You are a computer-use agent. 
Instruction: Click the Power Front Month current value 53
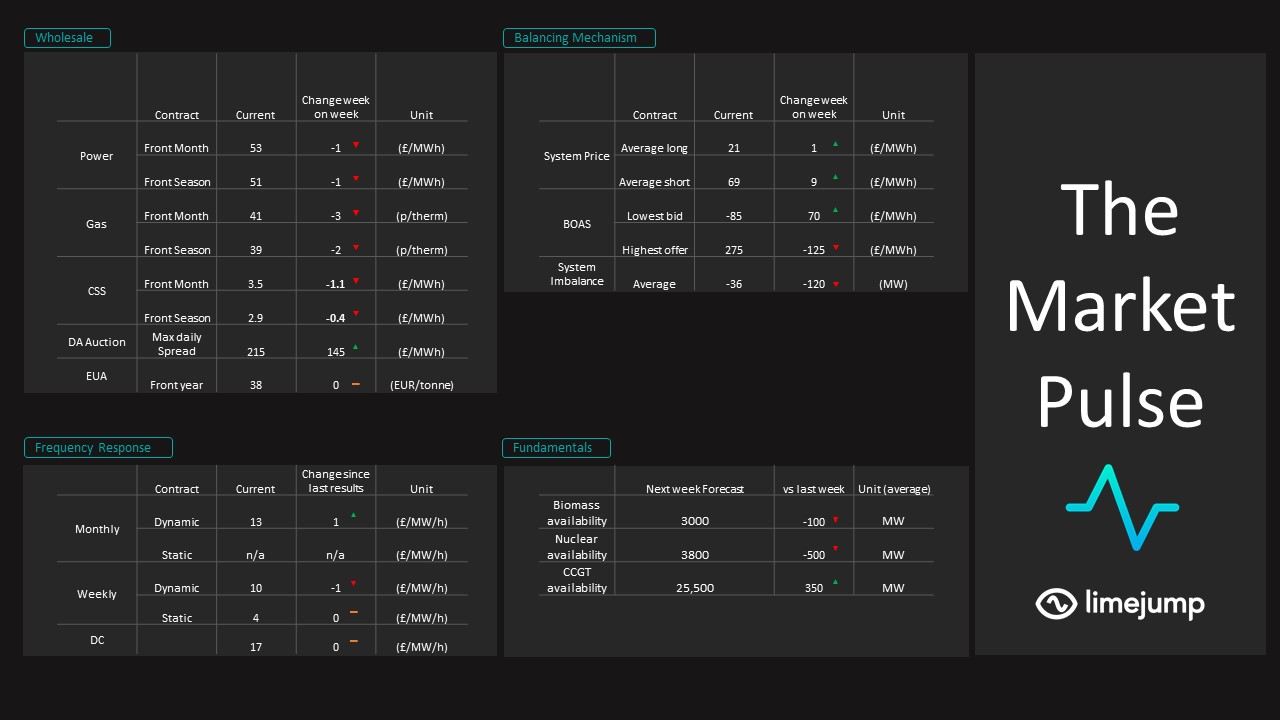[256, 148]
